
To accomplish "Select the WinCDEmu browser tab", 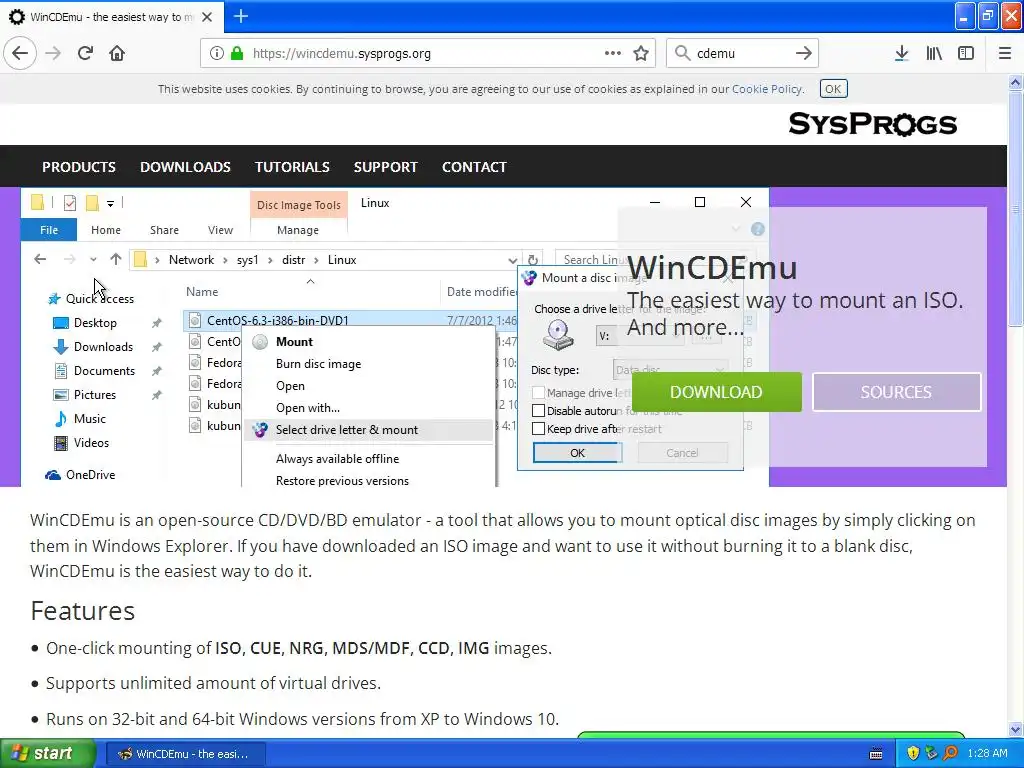I will point(111,17).
